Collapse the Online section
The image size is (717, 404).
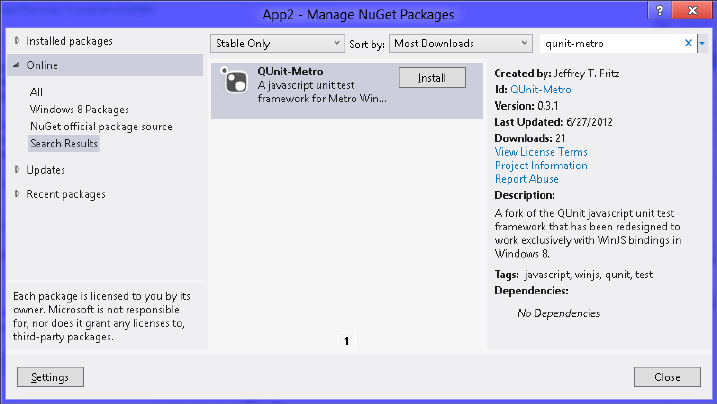point(16,65)
